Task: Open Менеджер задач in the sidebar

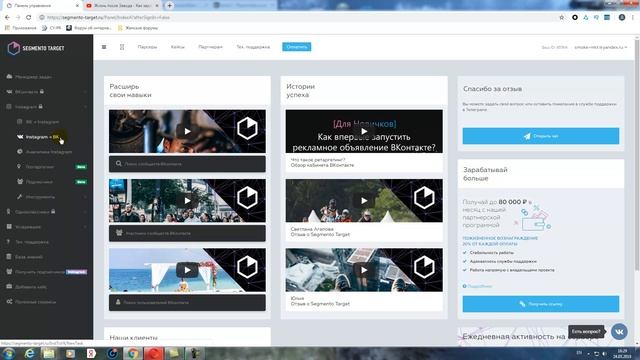Action: tap(33, 77)
